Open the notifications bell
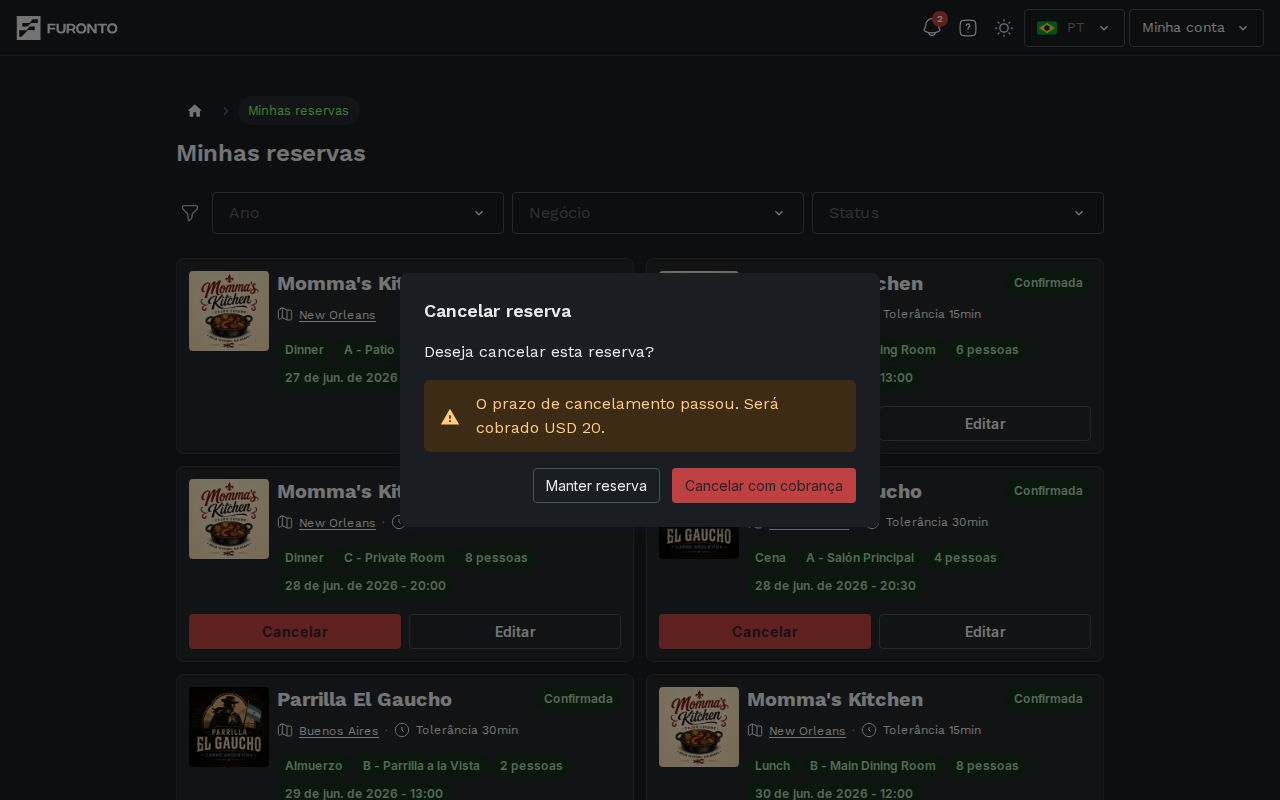This screenshot has width=1280, height=800. pyautogui.click(x=932, y=28)
